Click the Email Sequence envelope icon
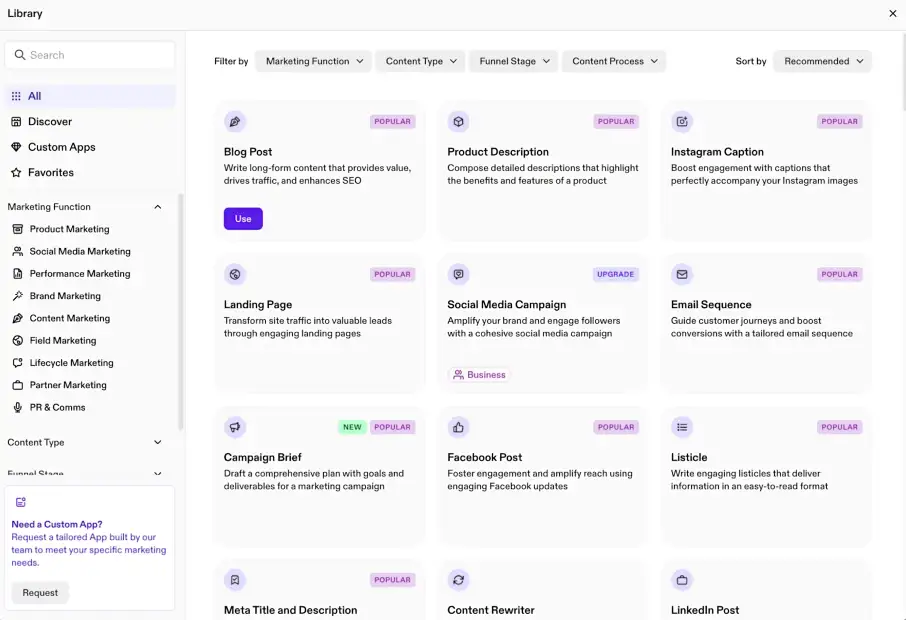The height and width of the screenshot is (620, 906). 682,274
